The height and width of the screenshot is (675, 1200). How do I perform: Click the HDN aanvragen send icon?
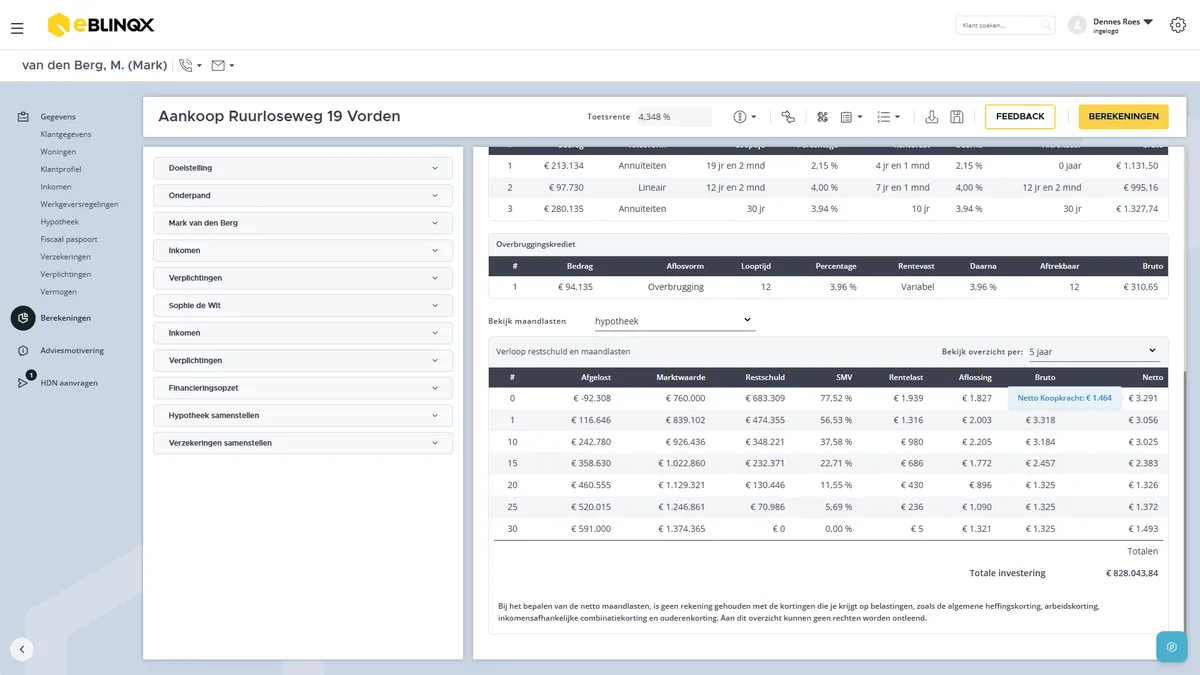tap(23, 383)
